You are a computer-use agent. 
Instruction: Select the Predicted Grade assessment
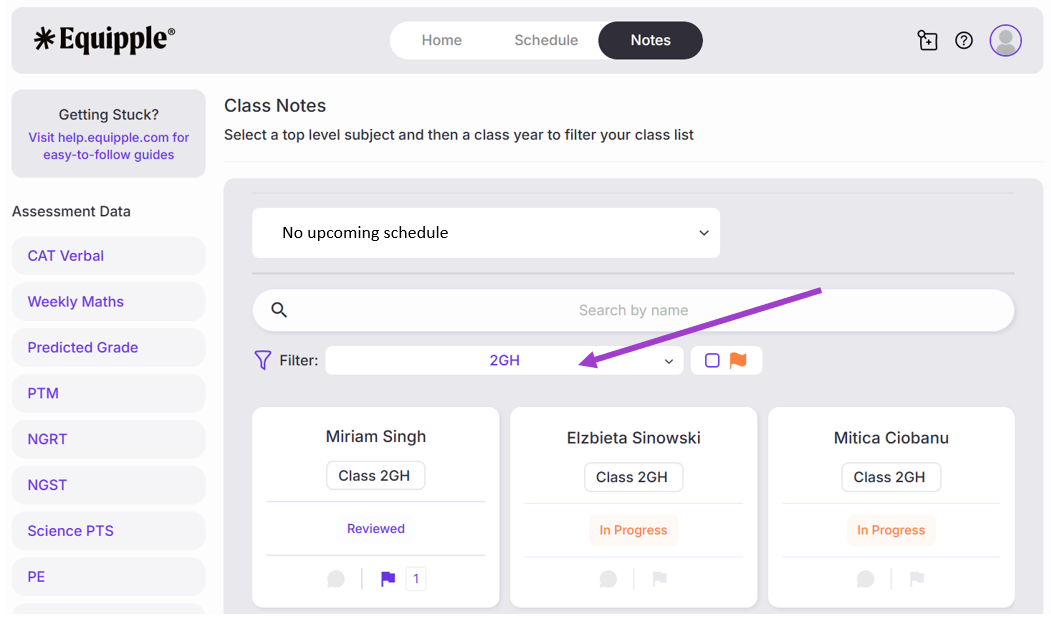click(x=109, y=347)
